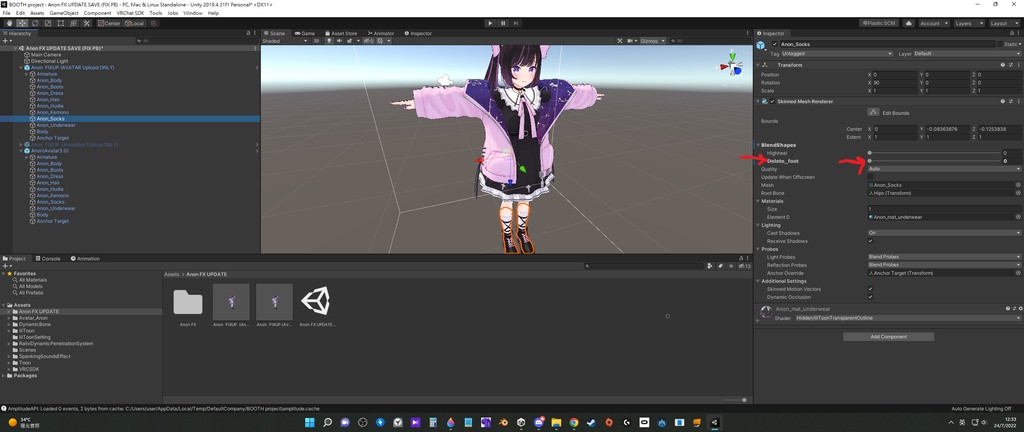The image size is (1024, 432).
Task: Select the Rotate tool in toolbar
Action: 35,23
